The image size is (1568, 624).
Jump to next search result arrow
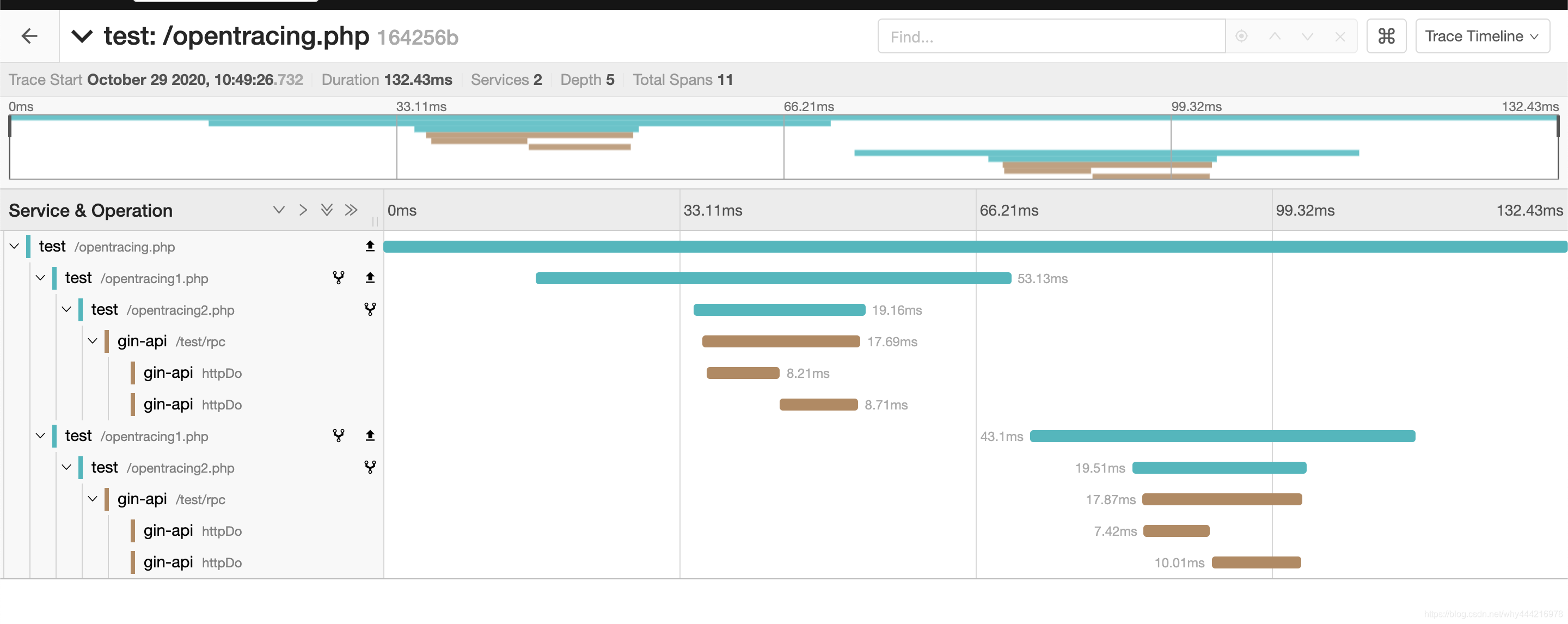1307,36
